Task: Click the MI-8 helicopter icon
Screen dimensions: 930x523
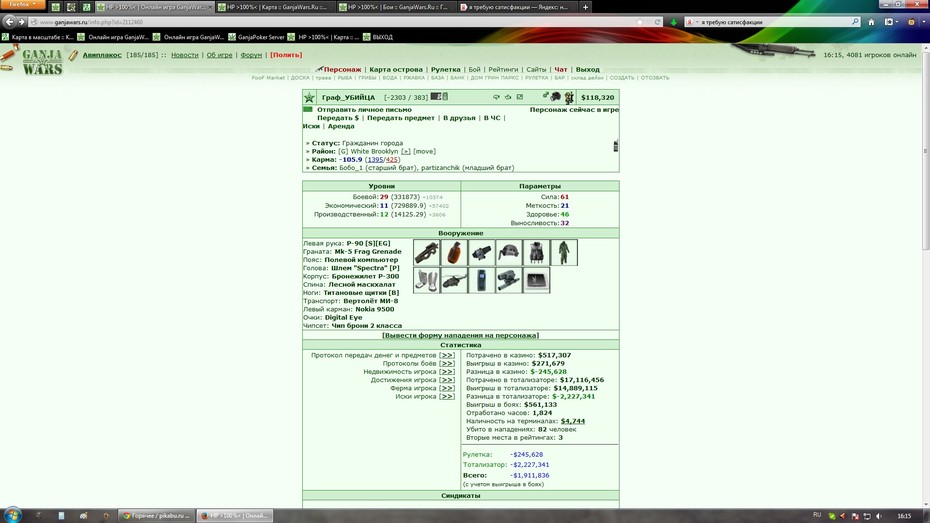Action: point(454,280)
